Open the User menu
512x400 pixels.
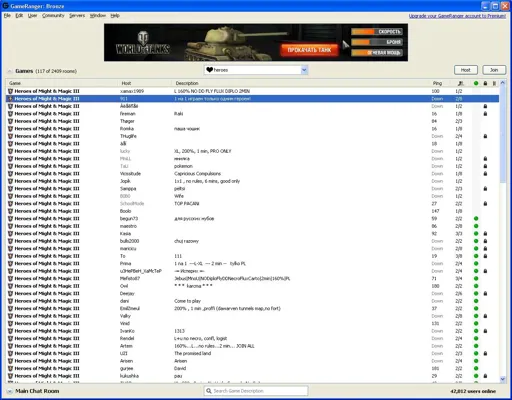point(32,16)
